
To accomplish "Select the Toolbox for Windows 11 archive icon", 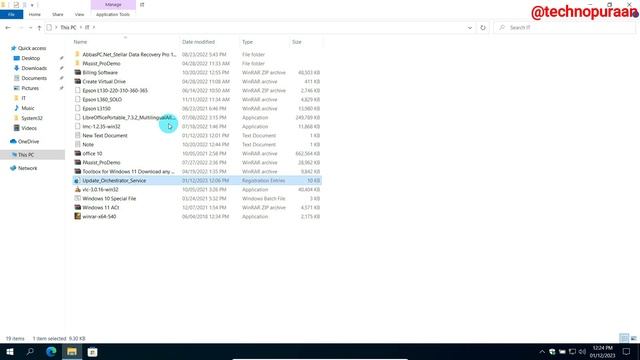I will coord(78,171).
